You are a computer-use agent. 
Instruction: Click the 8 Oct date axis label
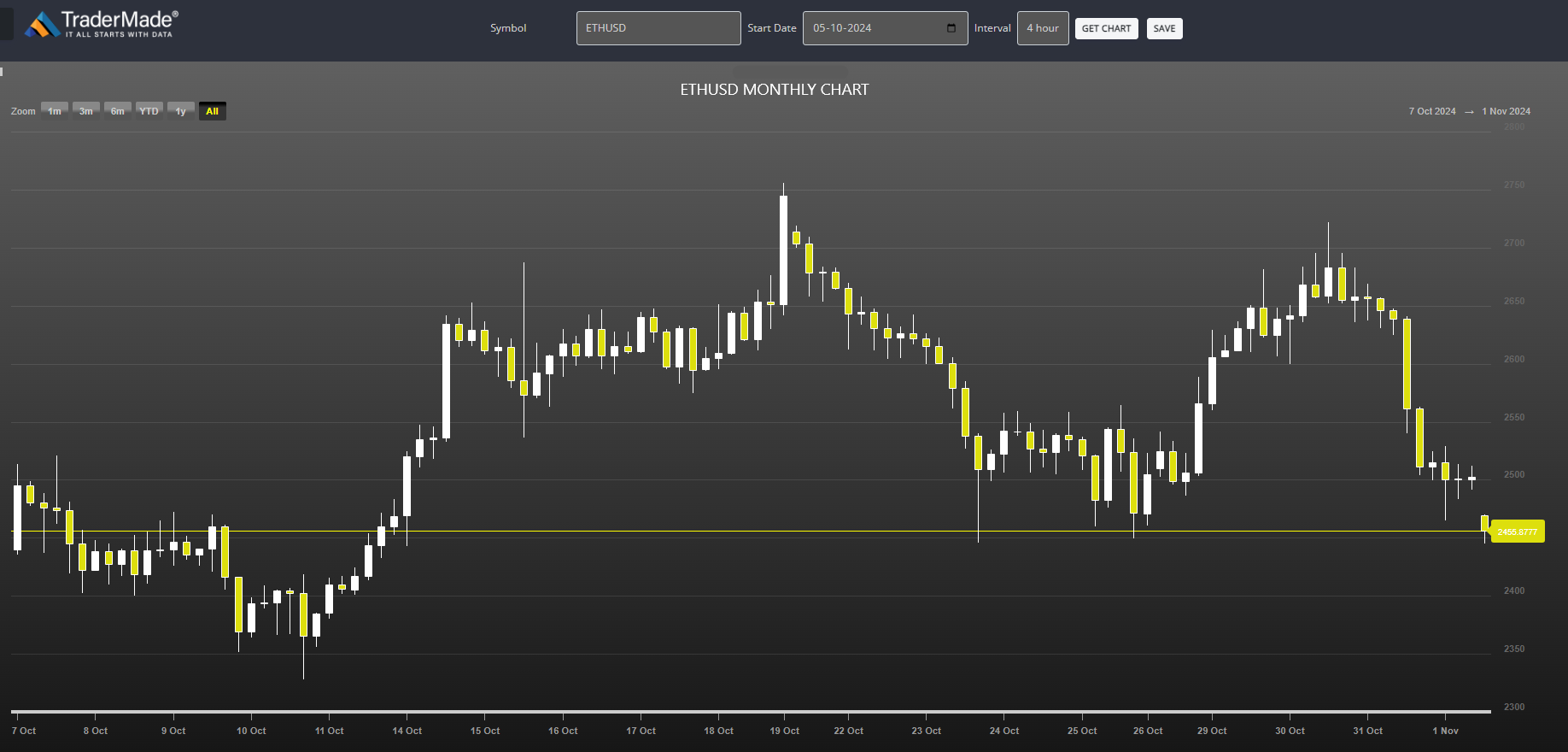96,731
